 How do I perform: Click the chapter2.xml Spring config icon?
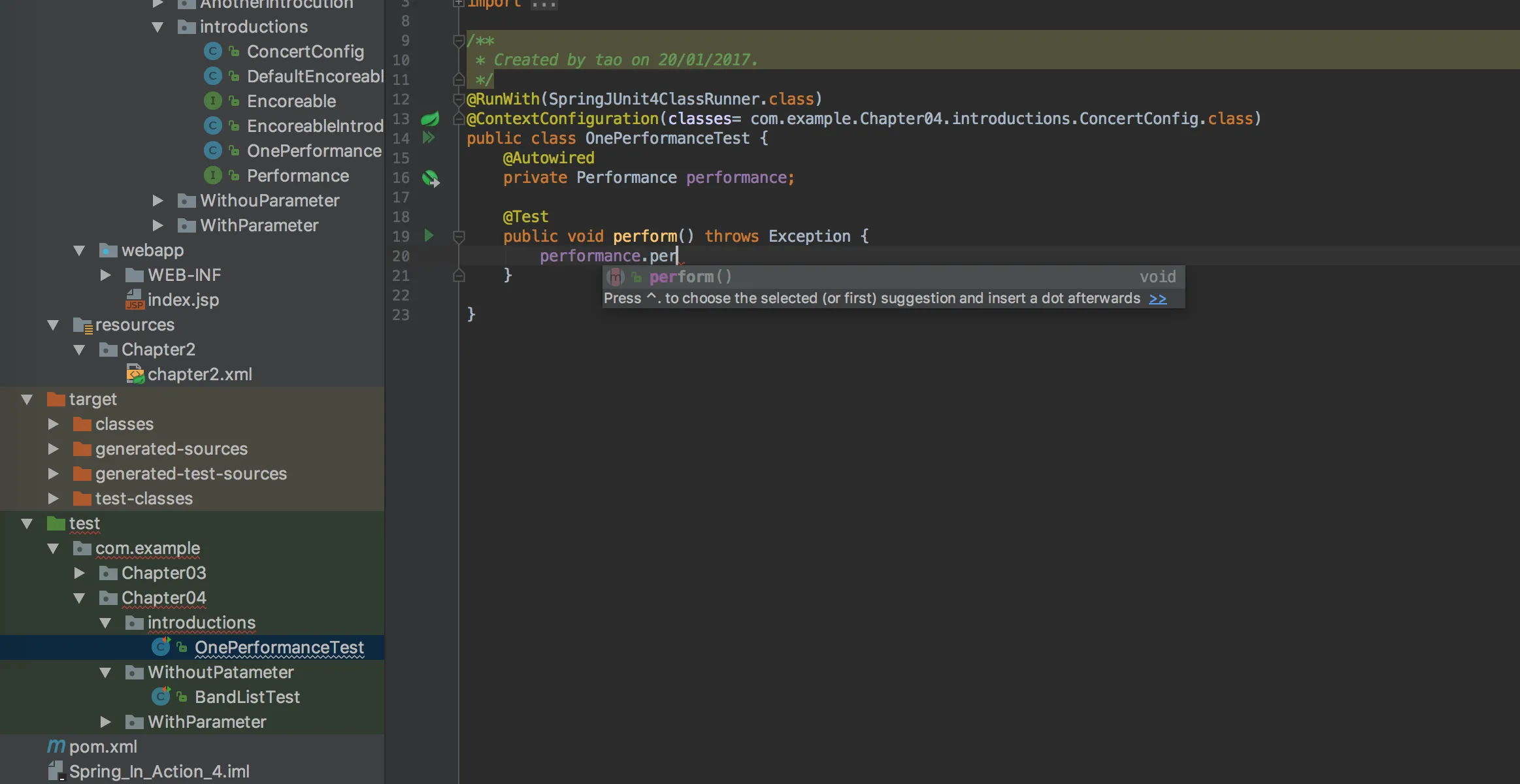(135, 374)
